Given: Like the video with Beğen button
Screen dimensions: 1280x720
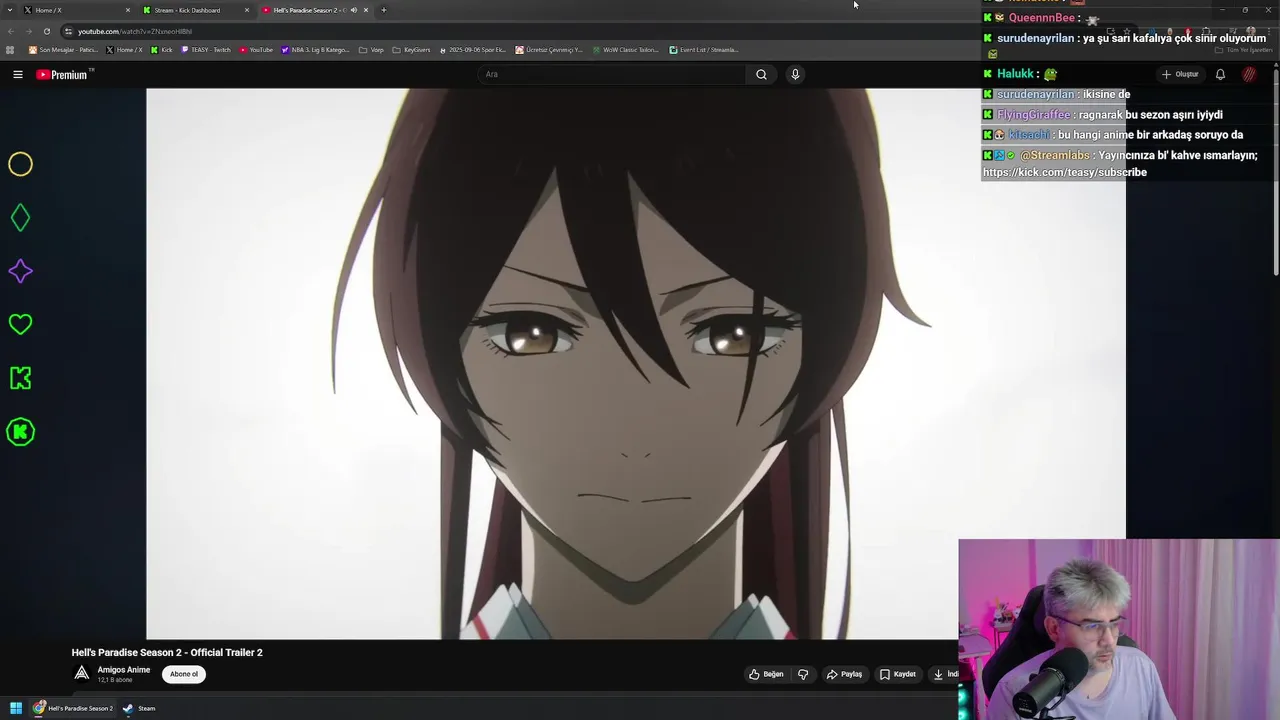Looking at the screenshot, I should 766,674.
